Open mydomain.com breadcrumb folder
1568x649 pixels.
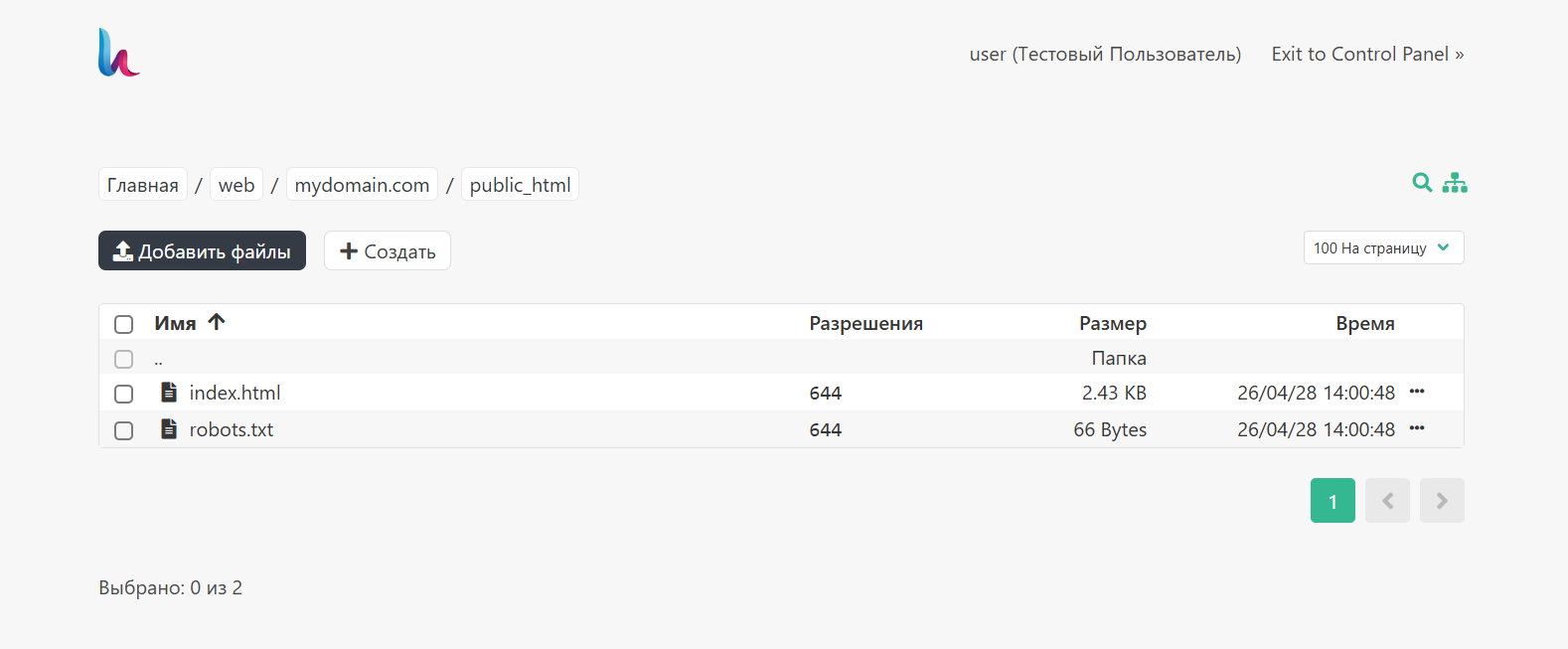(x=362, y=185)
